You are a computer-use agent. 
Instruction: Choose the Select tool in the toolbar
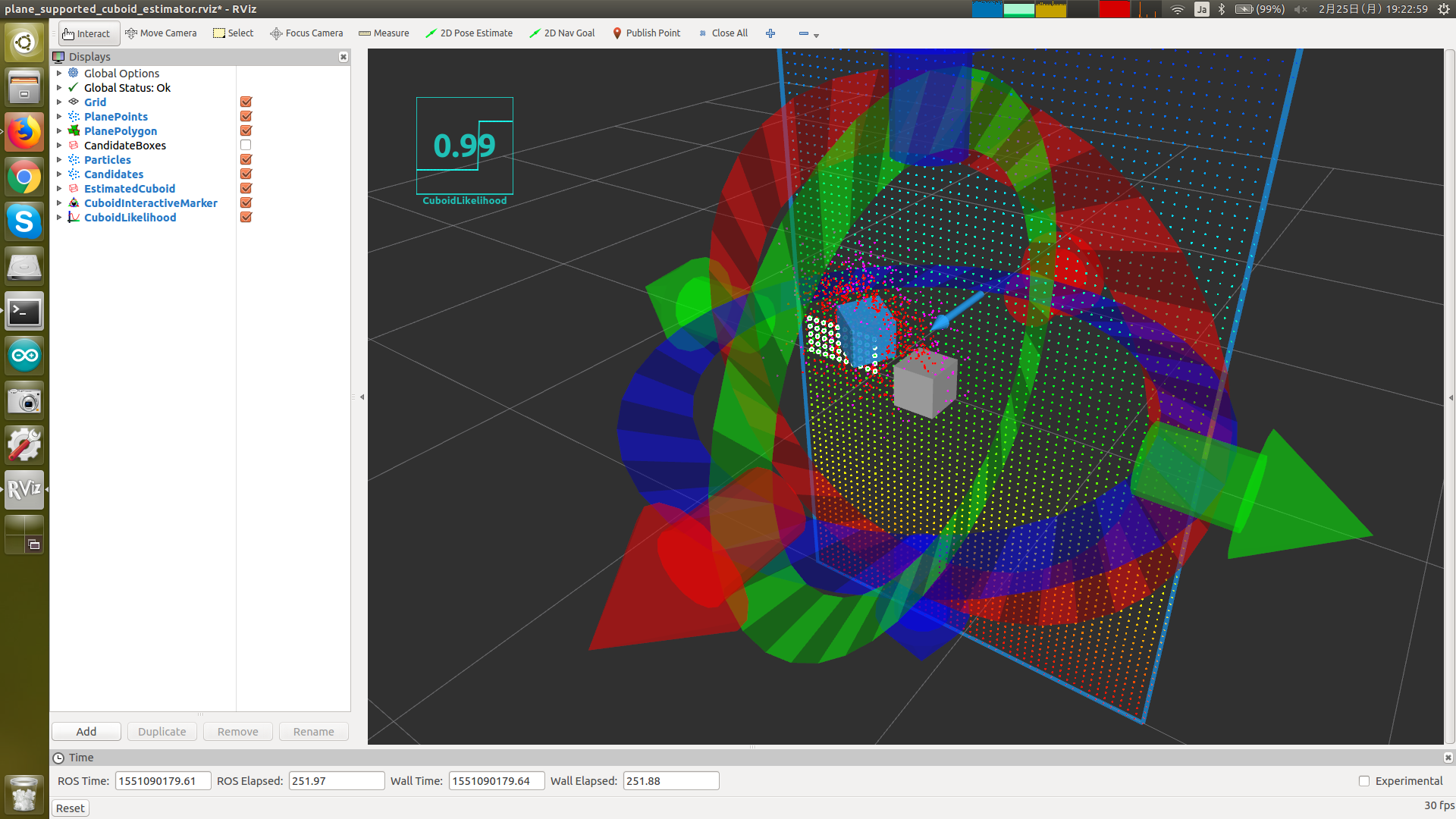234,33
